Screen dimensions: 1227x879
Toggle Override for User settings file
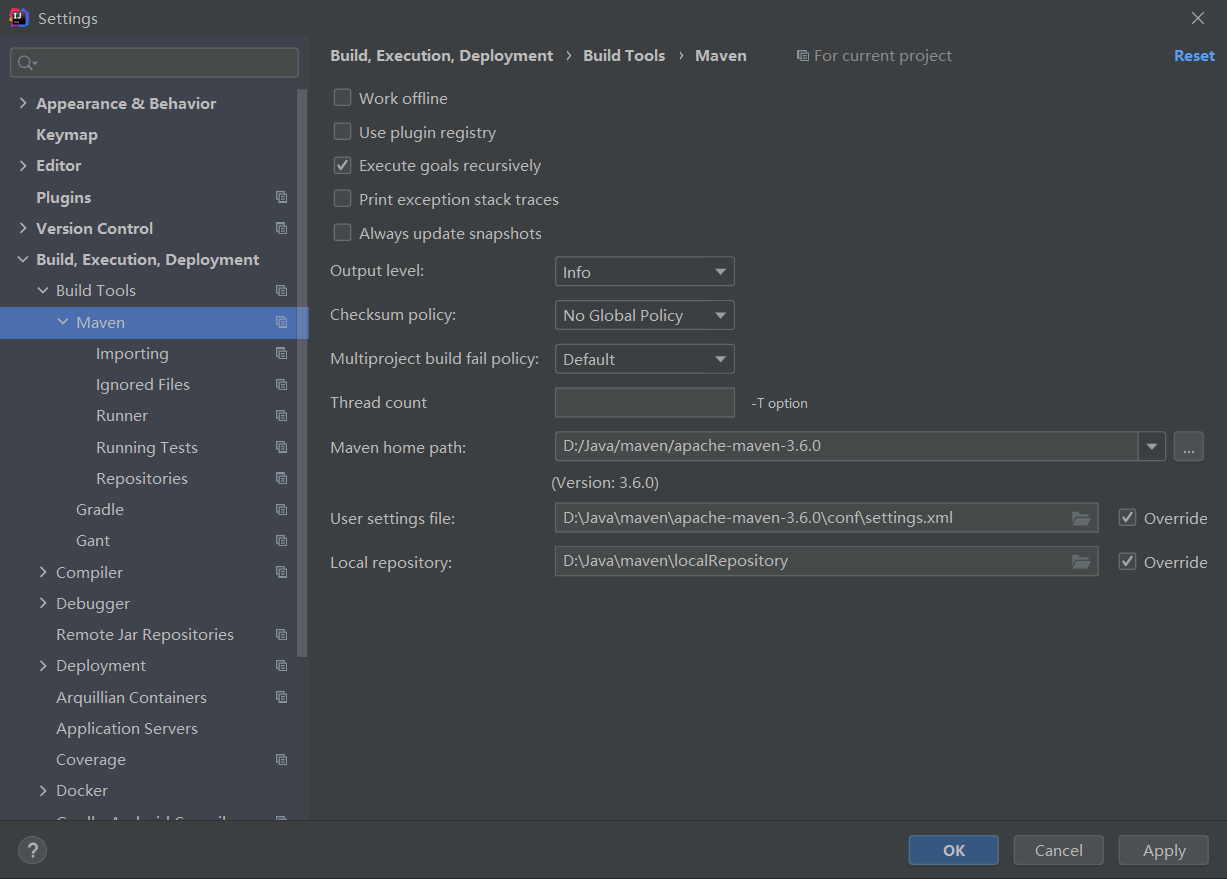point(1128,518)
